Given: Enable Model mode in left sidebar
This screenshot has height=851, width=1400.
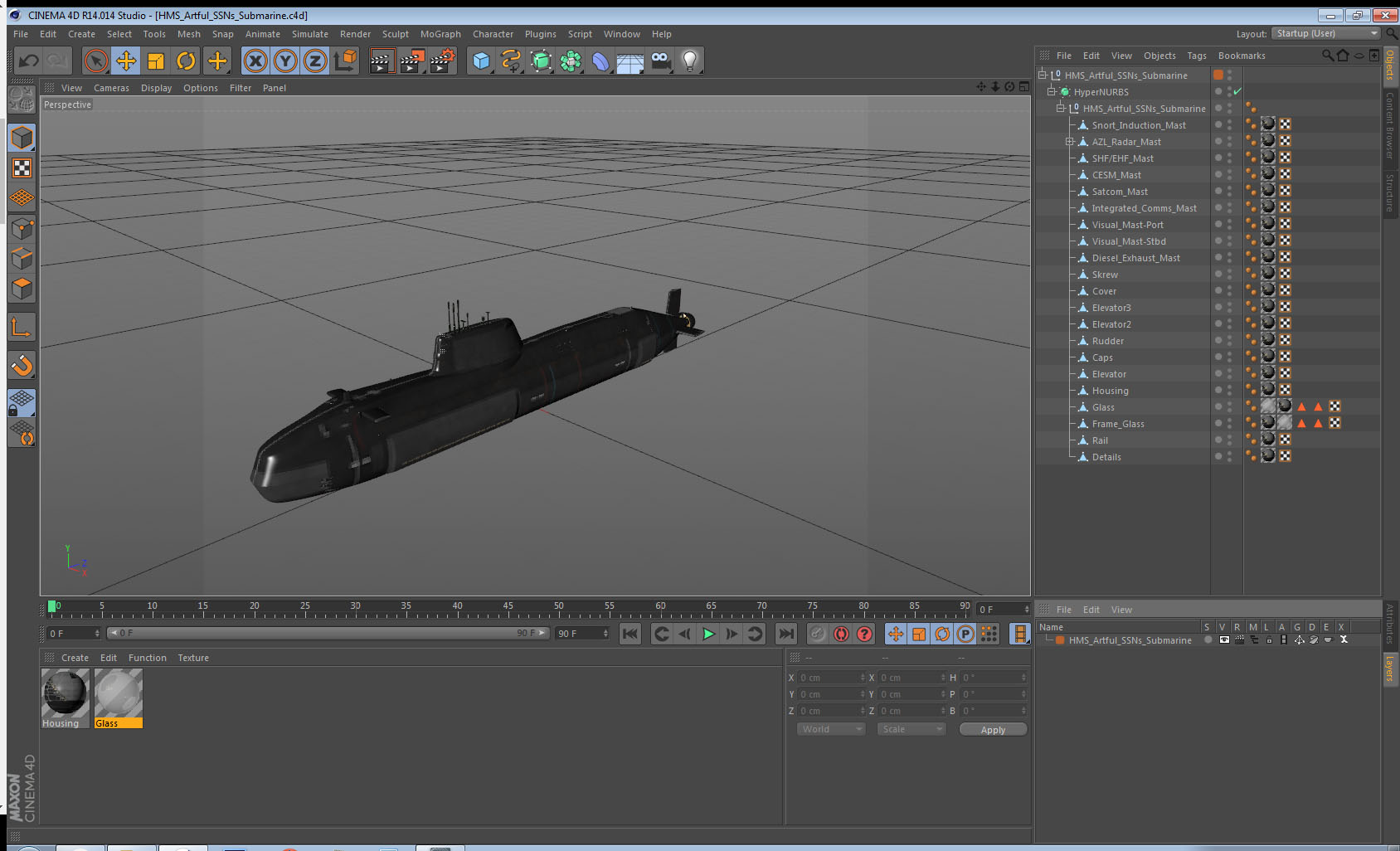Looking at the screenshot, I should pos(22,139).
